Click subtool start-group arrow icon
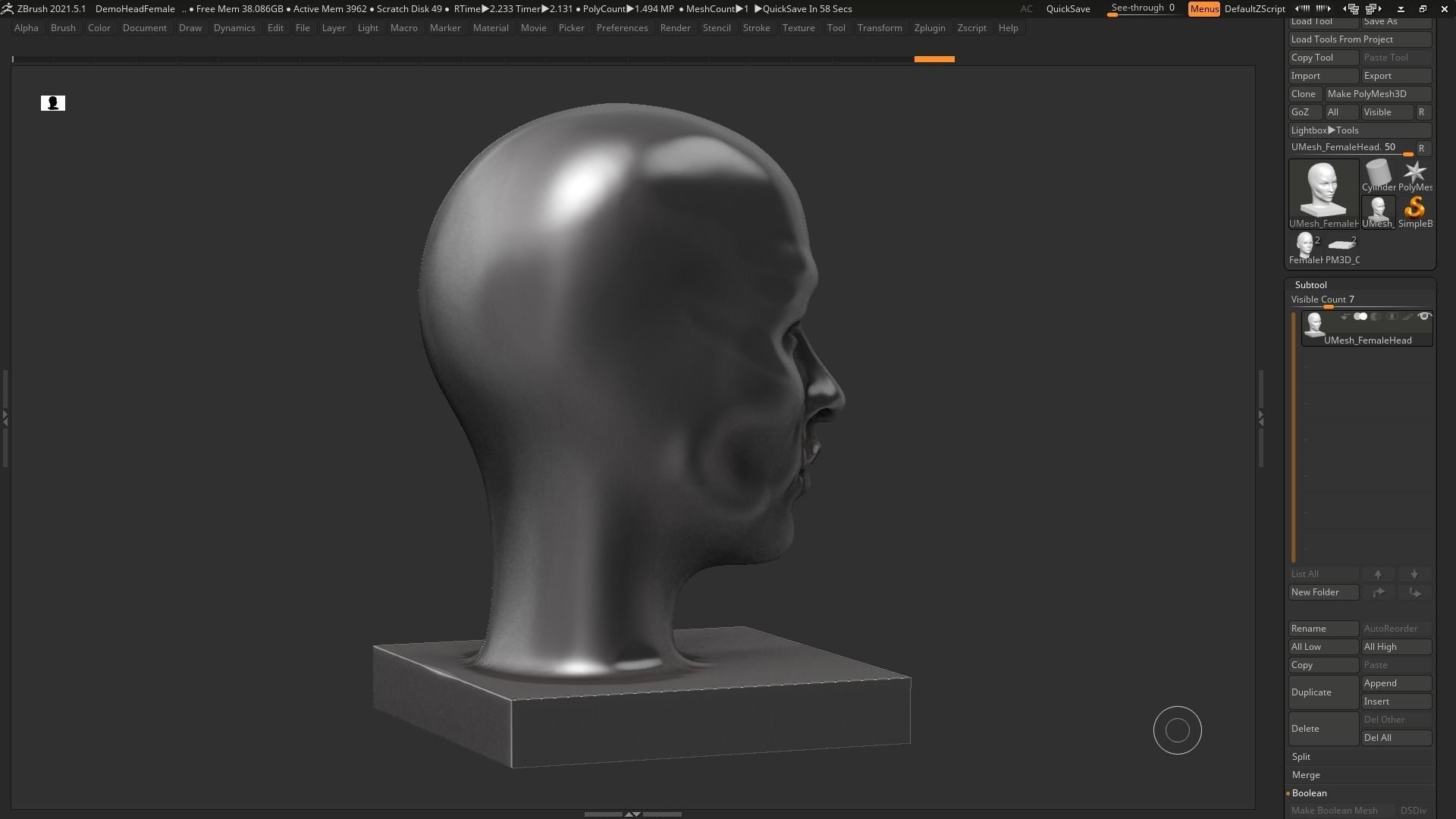 [1345, 316]
